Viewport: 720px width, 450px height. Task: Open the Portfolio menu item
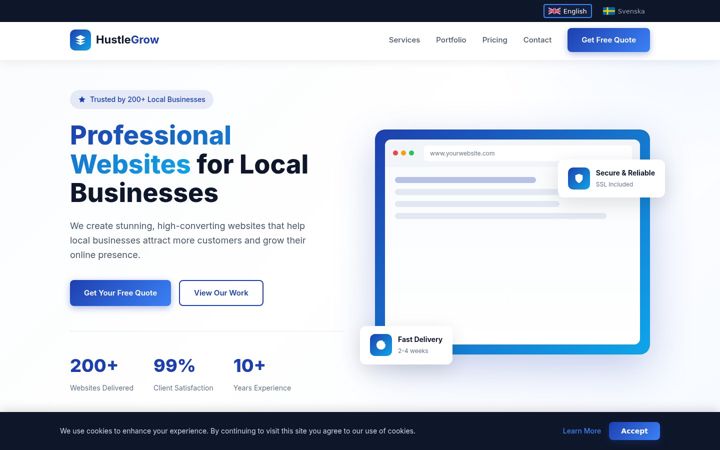click(x=451, y=40)
